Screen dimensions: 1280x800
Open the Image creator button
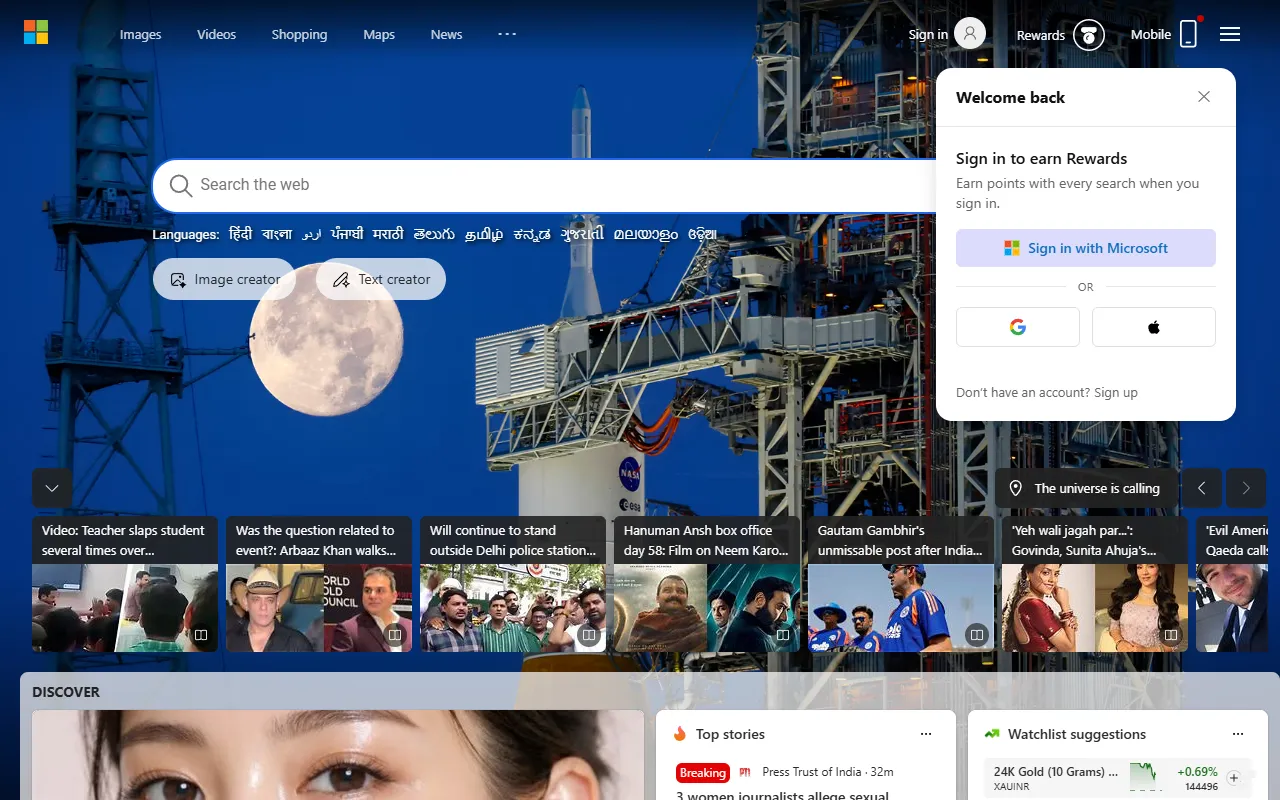(x=224, y=279)
